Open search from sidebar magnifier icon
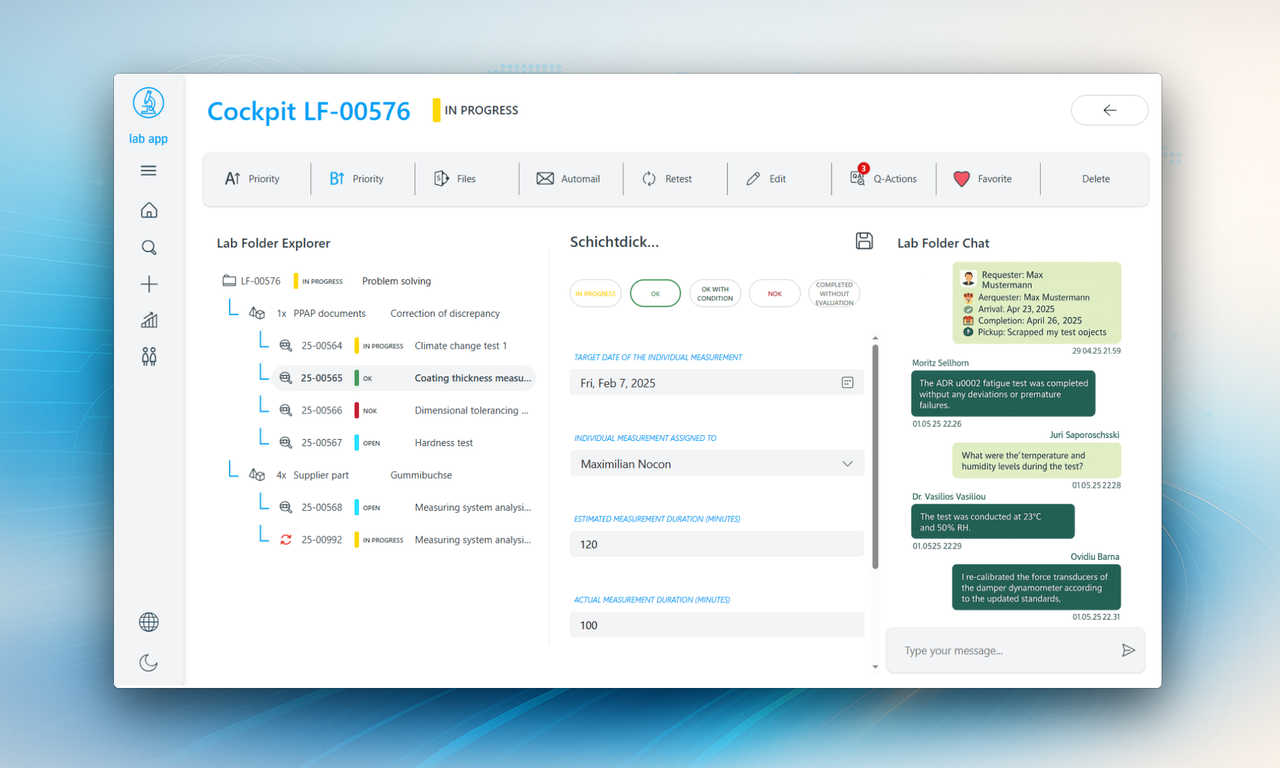This screenshot has height=768, width=1280. pos(149,248)
